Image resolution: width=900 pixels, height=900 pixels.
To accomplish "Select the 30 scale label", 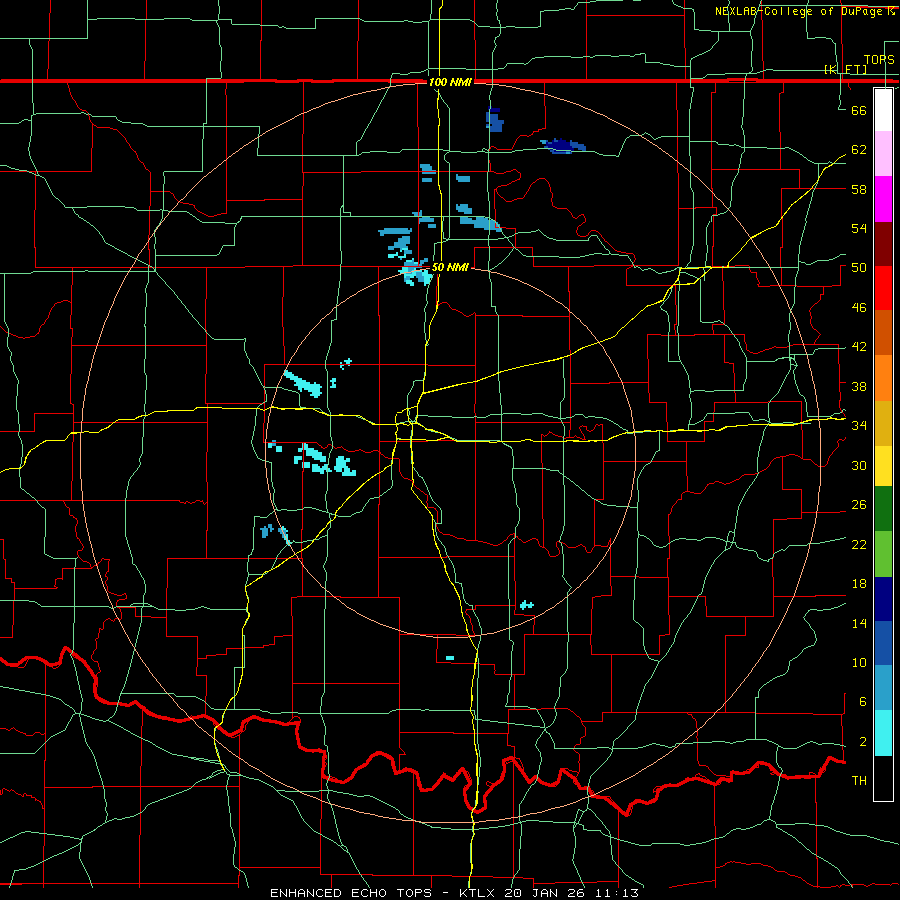I will [859, 465].
